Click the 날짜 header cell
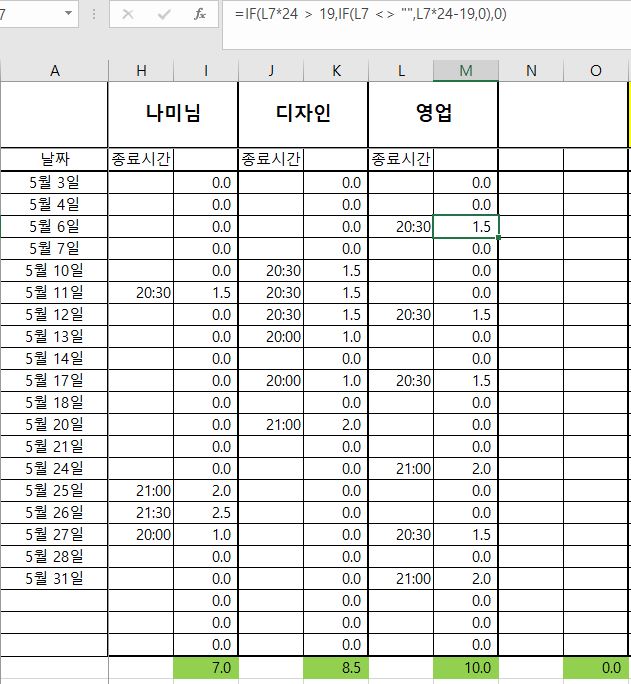Viewport: 631px width, 684px height. pyautogui.click(x=55, y=159)
